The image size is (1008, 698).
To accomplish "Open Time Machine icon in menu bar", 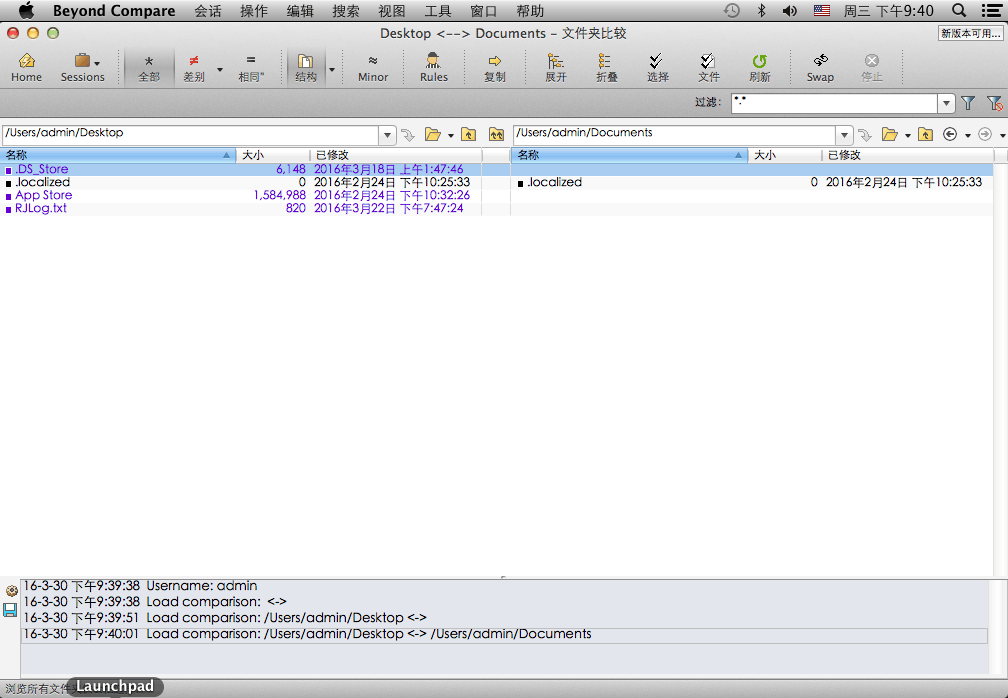I will [732, 10].
